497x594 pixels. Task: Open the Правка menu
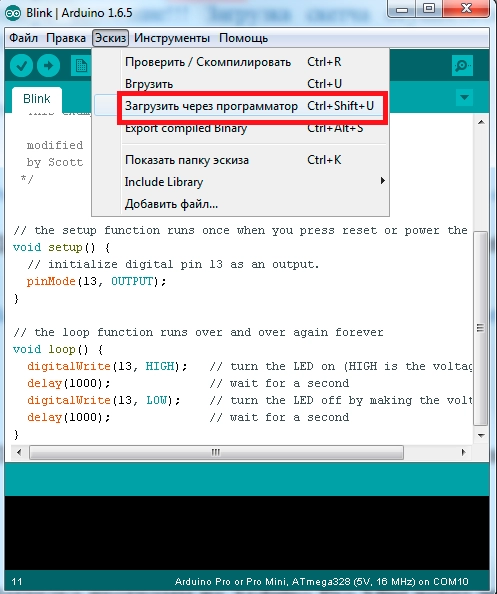click(x=66, y=38)
